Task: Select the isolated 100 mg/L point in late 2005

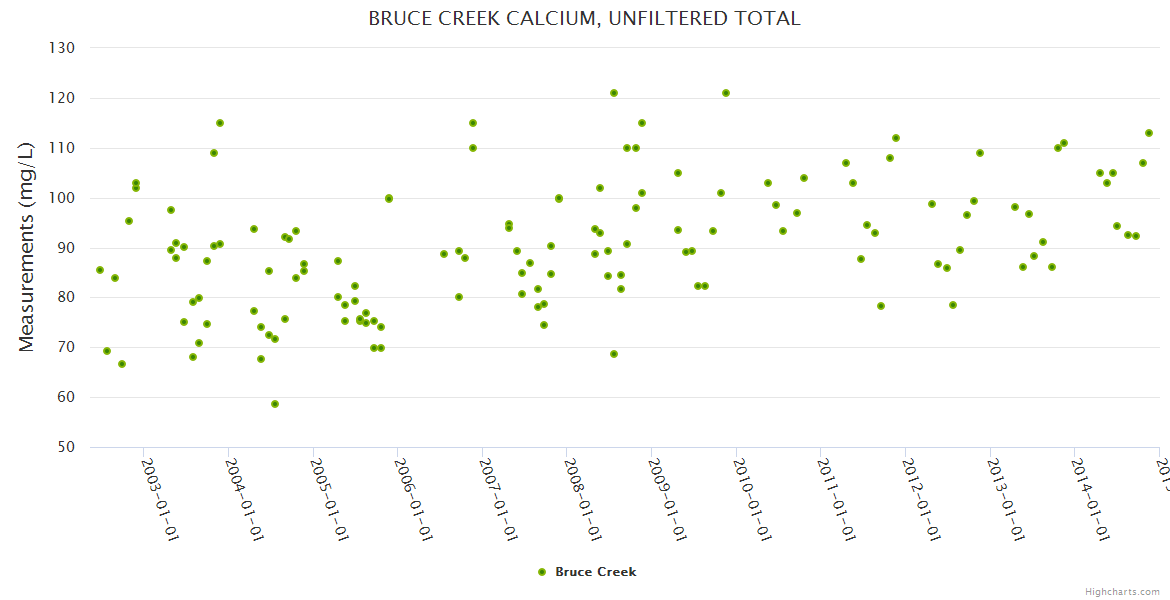Action: coord(389,198)
